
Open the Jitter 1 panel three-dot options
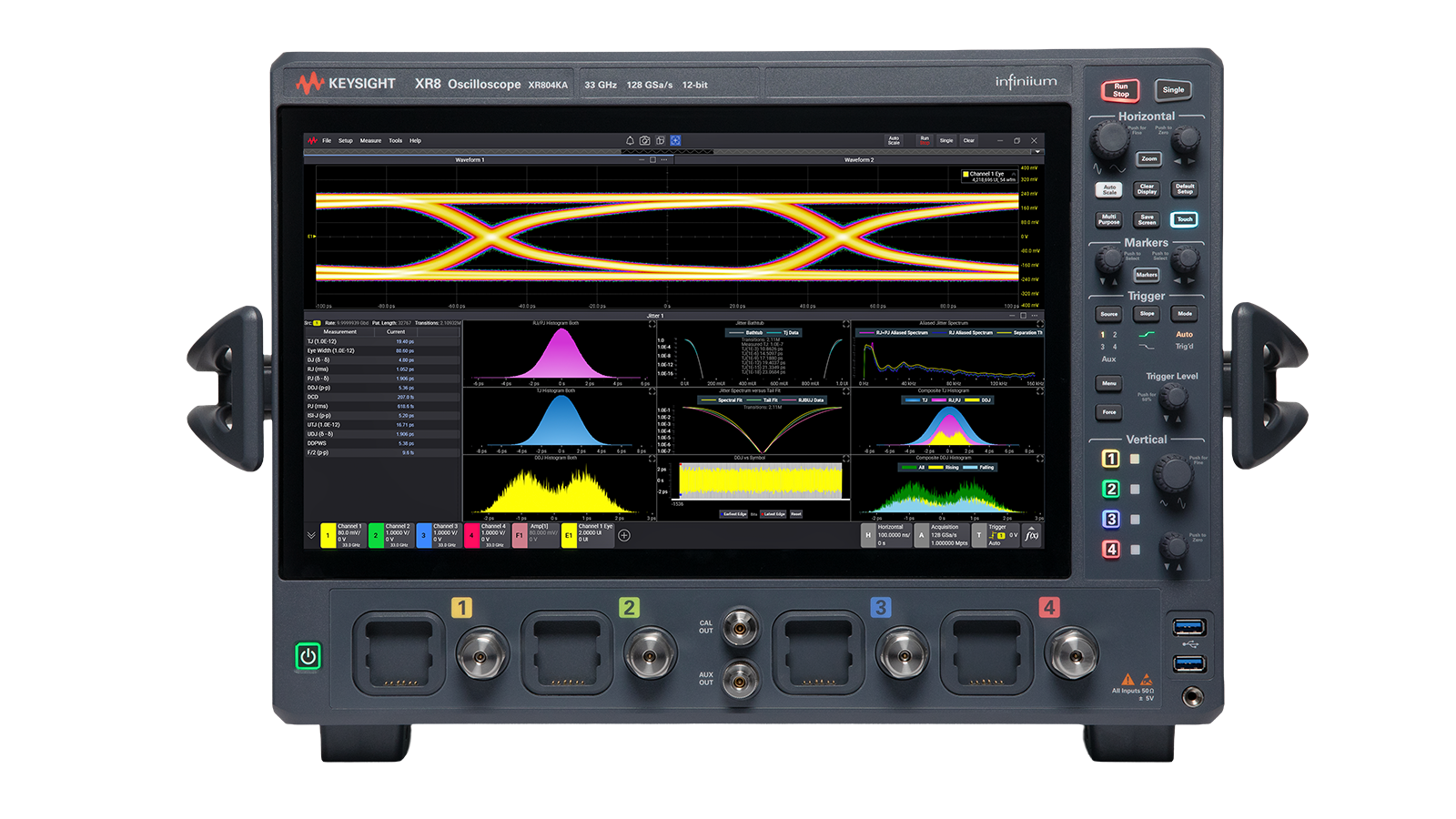click(x=1035, y=316)
